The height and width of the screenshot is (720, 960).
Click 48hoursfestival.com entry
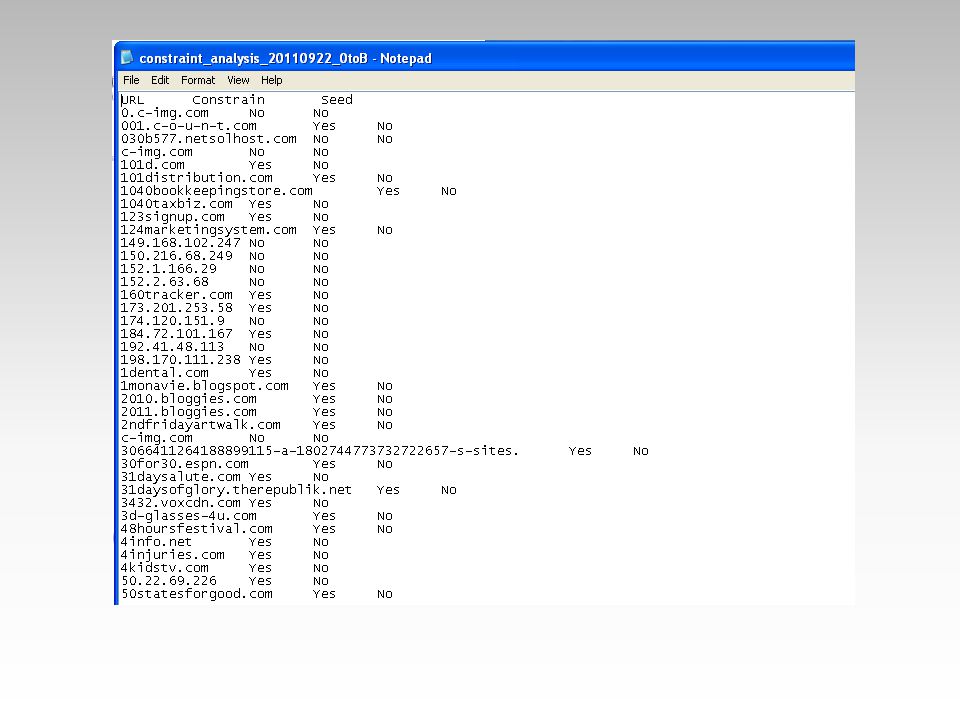pos(197,529)
